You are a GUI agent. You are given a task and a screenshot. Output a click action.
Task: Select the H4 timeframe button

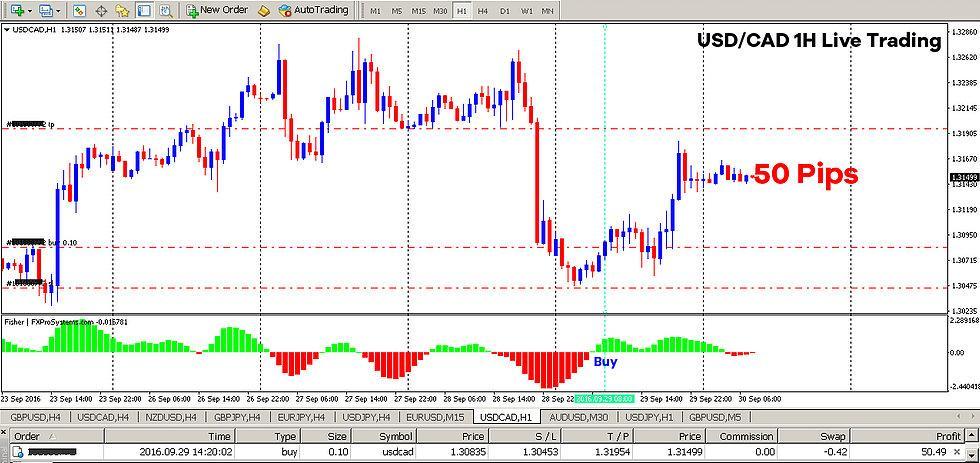(x=483, y=11)
